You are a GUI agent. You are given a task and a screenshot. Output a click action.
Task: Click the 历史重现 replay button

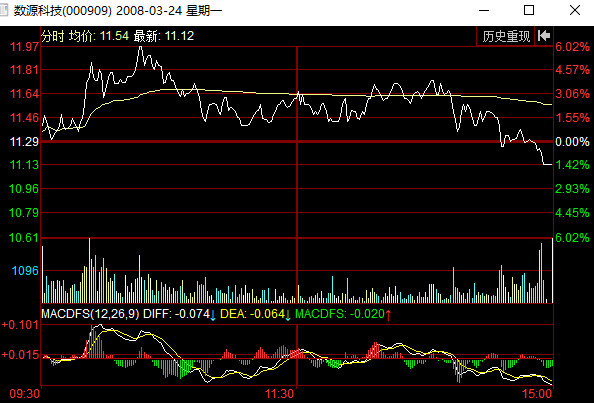[x=505, y=36]
